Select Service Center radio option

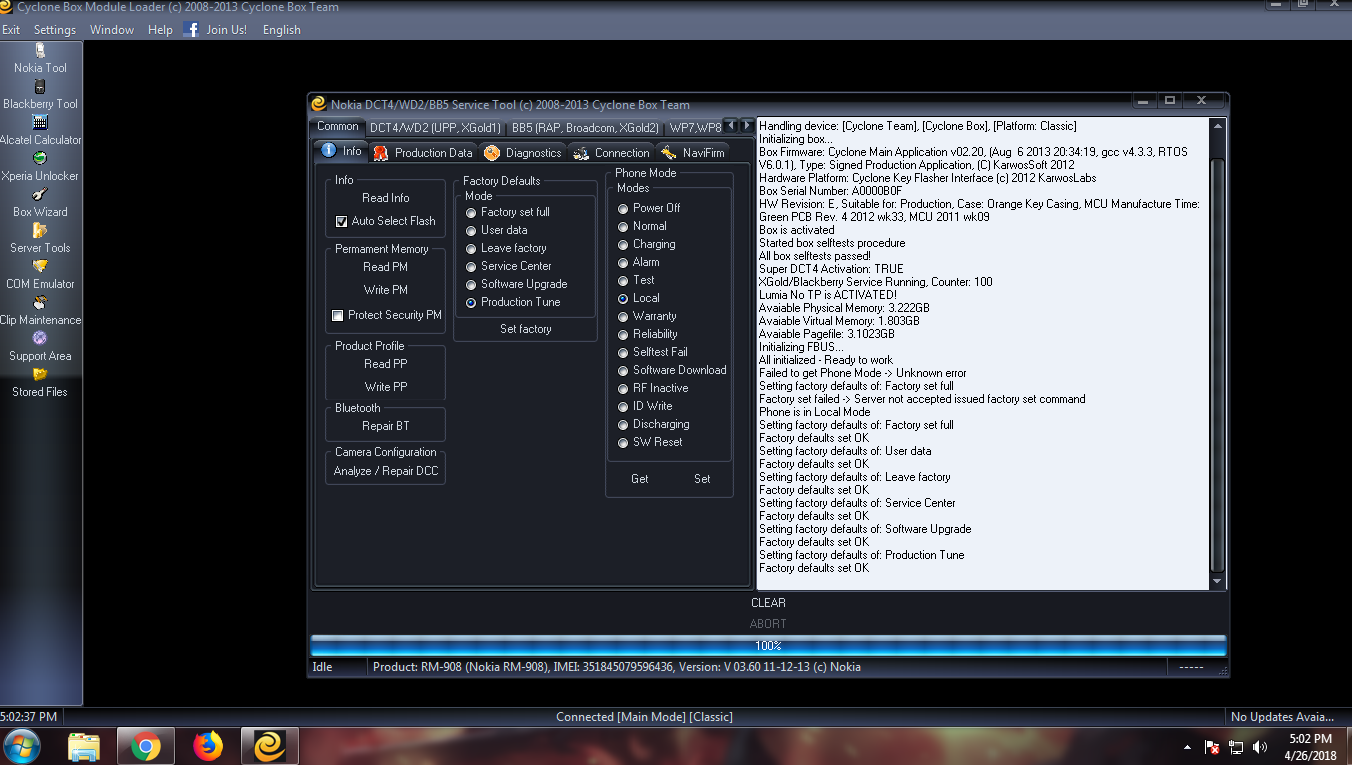pyautogui.click(x=471, y=266)
